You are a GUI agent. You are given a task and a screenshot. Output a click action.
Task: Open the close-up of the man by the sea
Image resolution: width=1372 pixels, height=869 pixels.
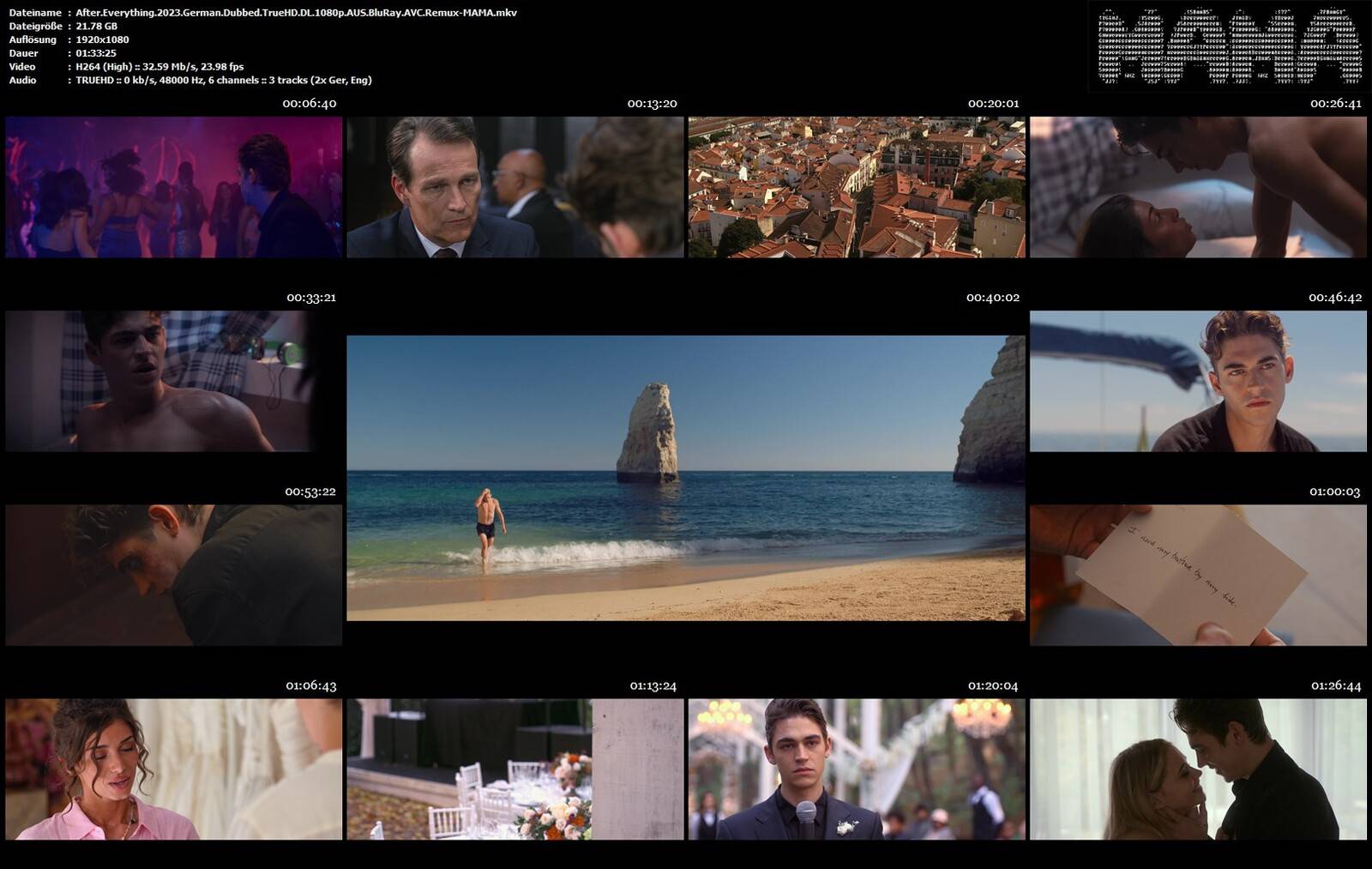click(x=1198, y=381)
